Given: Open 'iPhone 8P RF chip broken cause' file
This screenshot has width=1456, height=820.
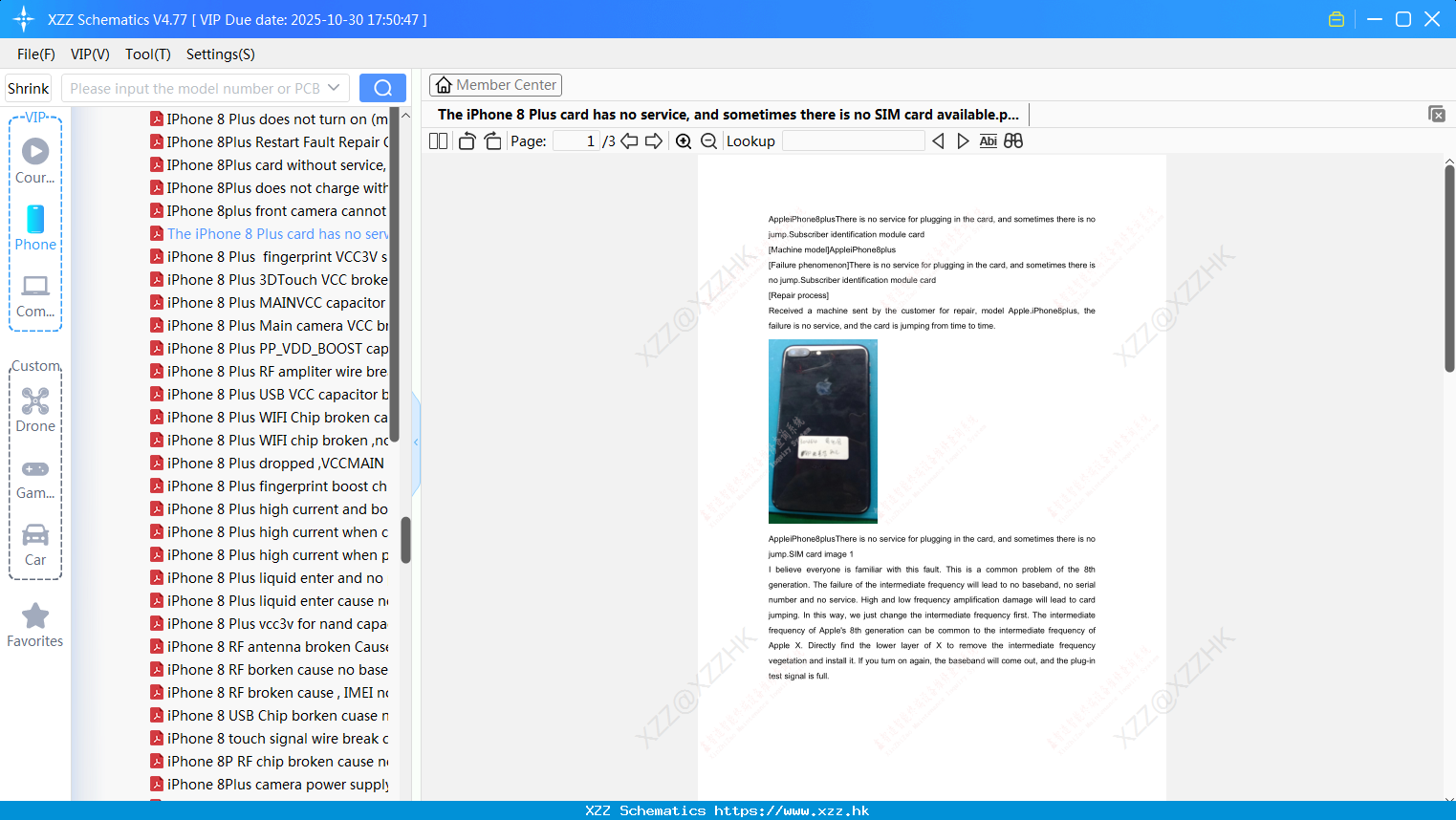Looking at the screenshot, I should [270, 762].
